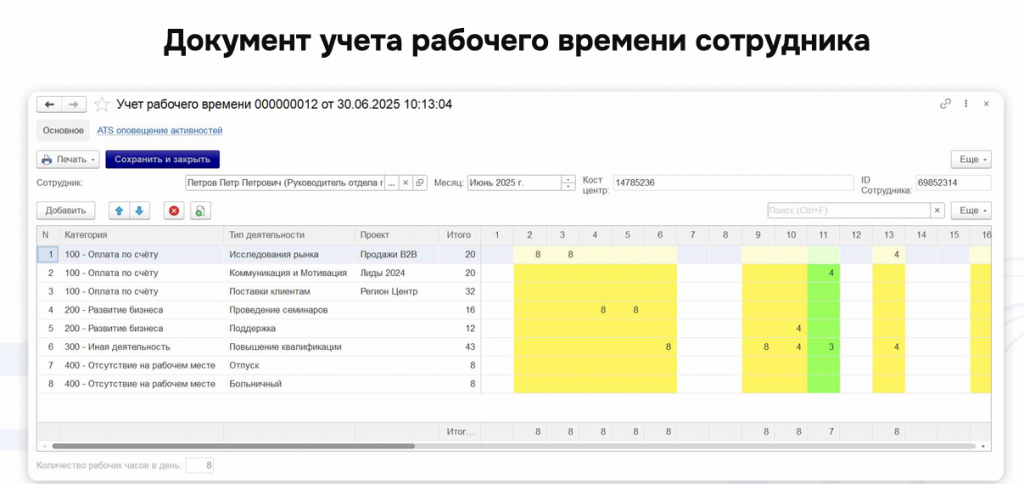Click the green document icon button
The height and width of the screenshot is (484, 1024).
200,210
